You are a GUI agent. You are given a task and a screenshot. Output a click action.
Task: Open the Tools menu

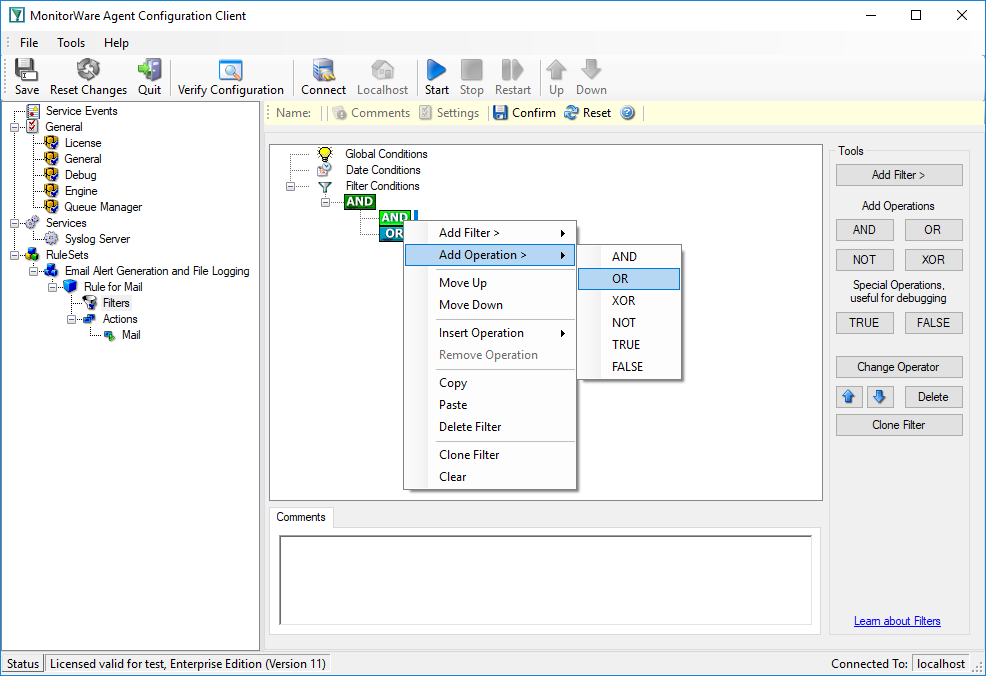coord(71,43)
